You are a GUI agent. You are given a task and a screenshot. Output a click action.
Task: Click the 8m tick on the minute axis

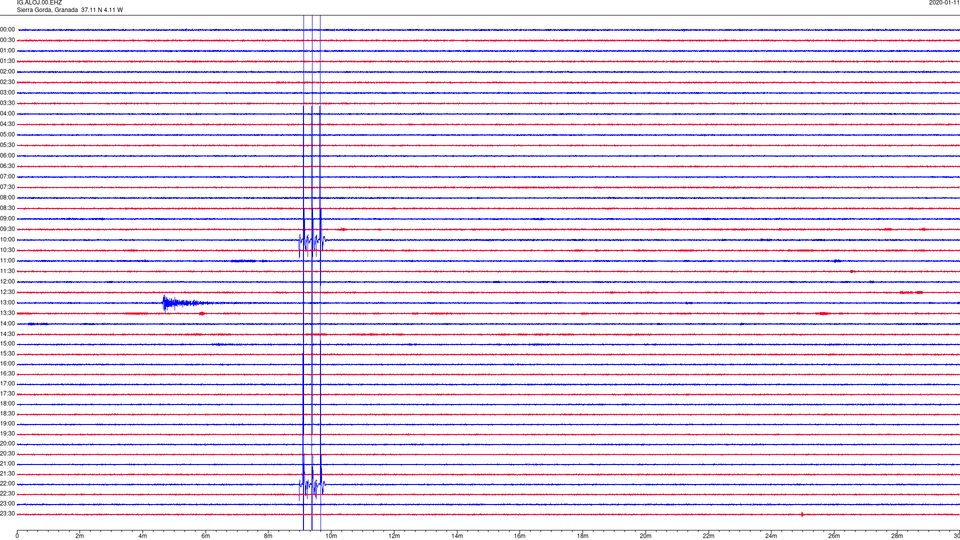click(268, 536)
